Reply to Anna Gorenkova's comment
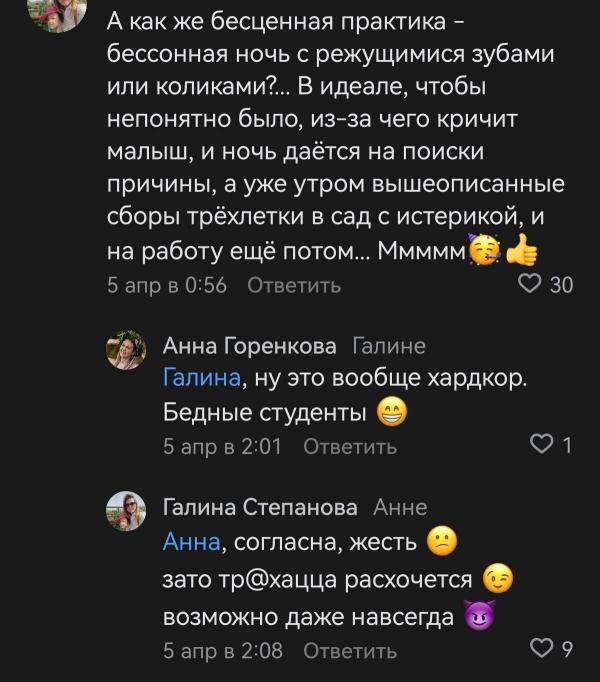The height and width of the screenshot is (682, 600). click(350, 447)
